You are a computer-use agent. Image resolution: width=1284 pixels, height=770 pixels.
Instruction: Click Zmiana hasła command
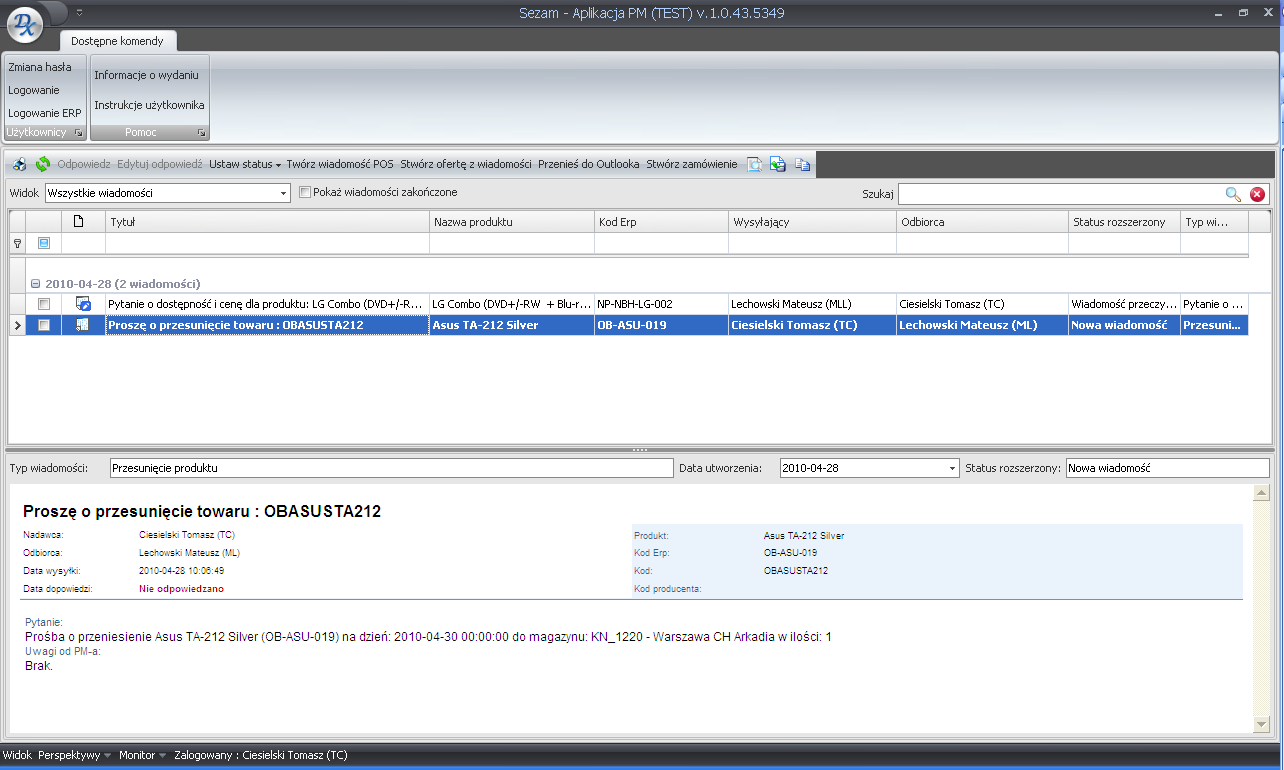pos(40,67)
